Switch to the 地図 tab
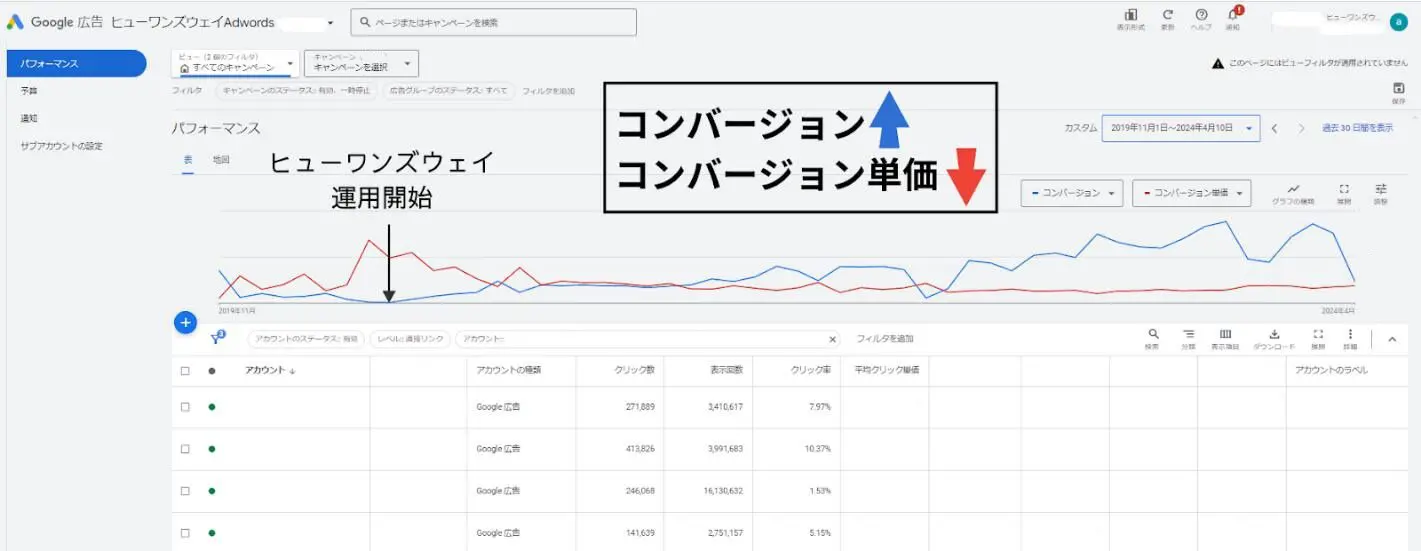This screenshot has width=1421, height=551. coord(221,160)
